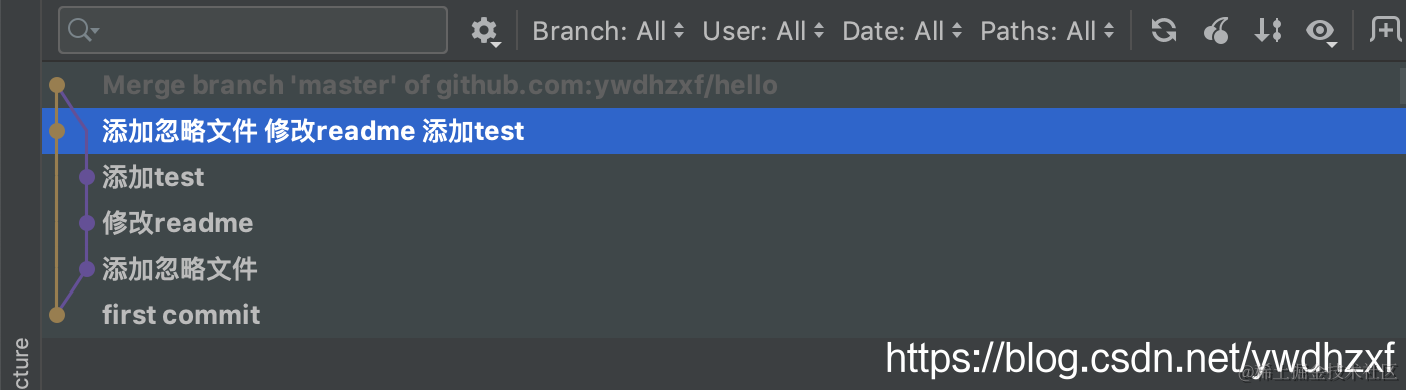Click the cherry-pick icon

[1216, 31]
